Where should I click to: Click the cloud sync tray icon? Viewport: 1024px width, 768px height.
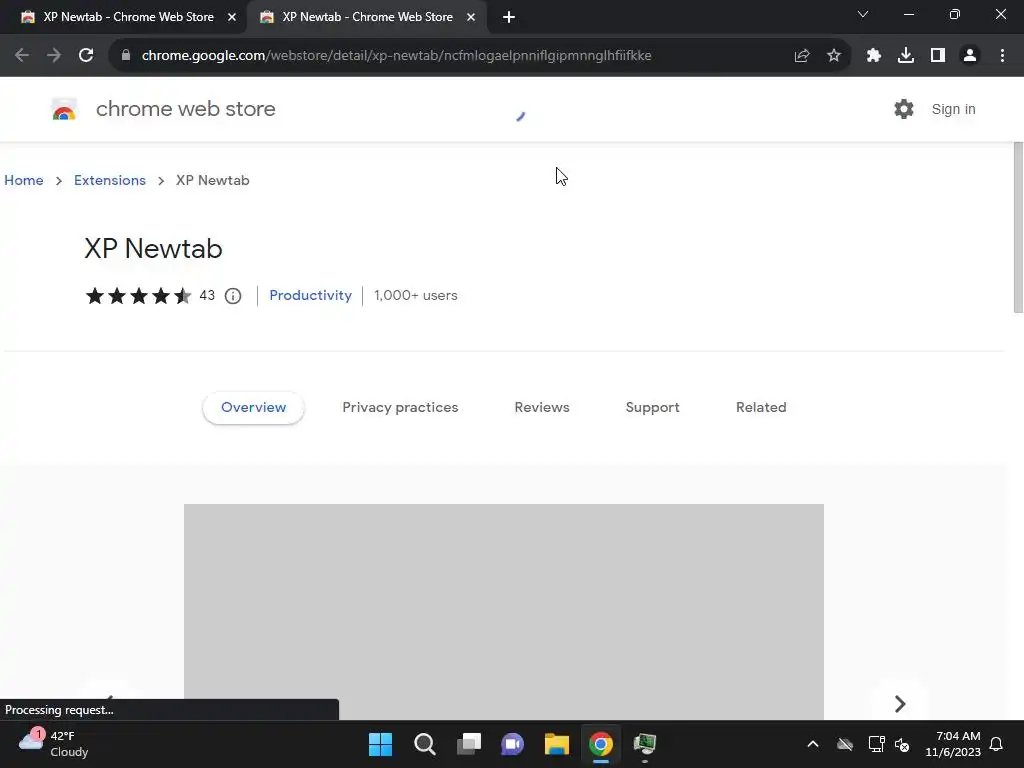tap(845, 744)
